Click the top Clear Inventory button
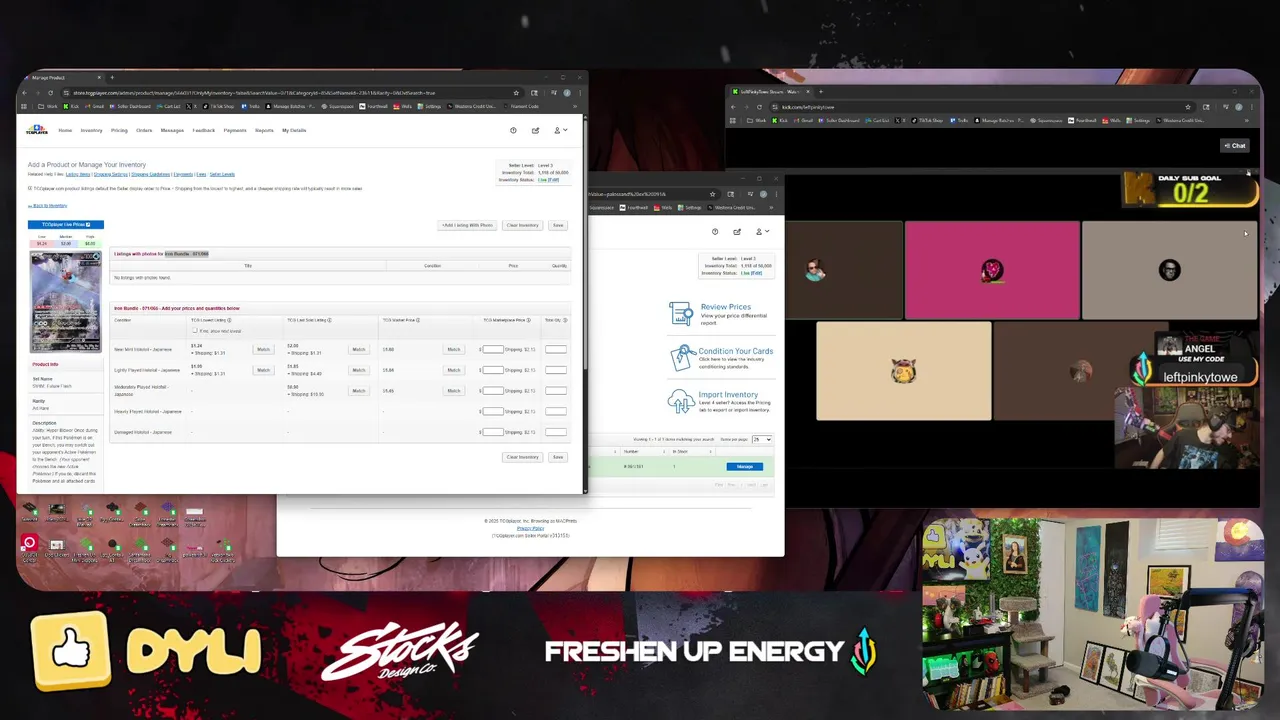Screen dimensions: 1280x720 pos(522,225)
